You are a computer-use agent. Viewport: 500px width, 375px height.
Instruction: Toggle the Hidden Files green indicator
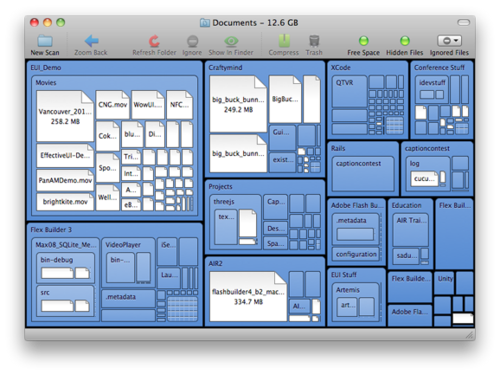click(405, 41)
